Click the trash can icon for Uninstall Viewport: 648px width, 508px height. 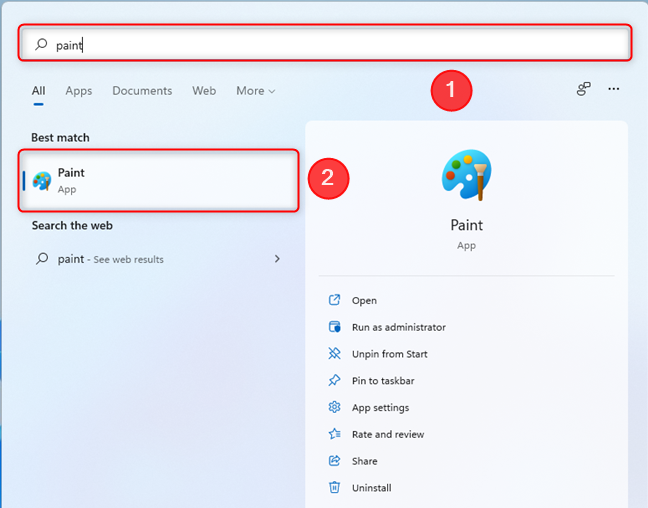334,487
